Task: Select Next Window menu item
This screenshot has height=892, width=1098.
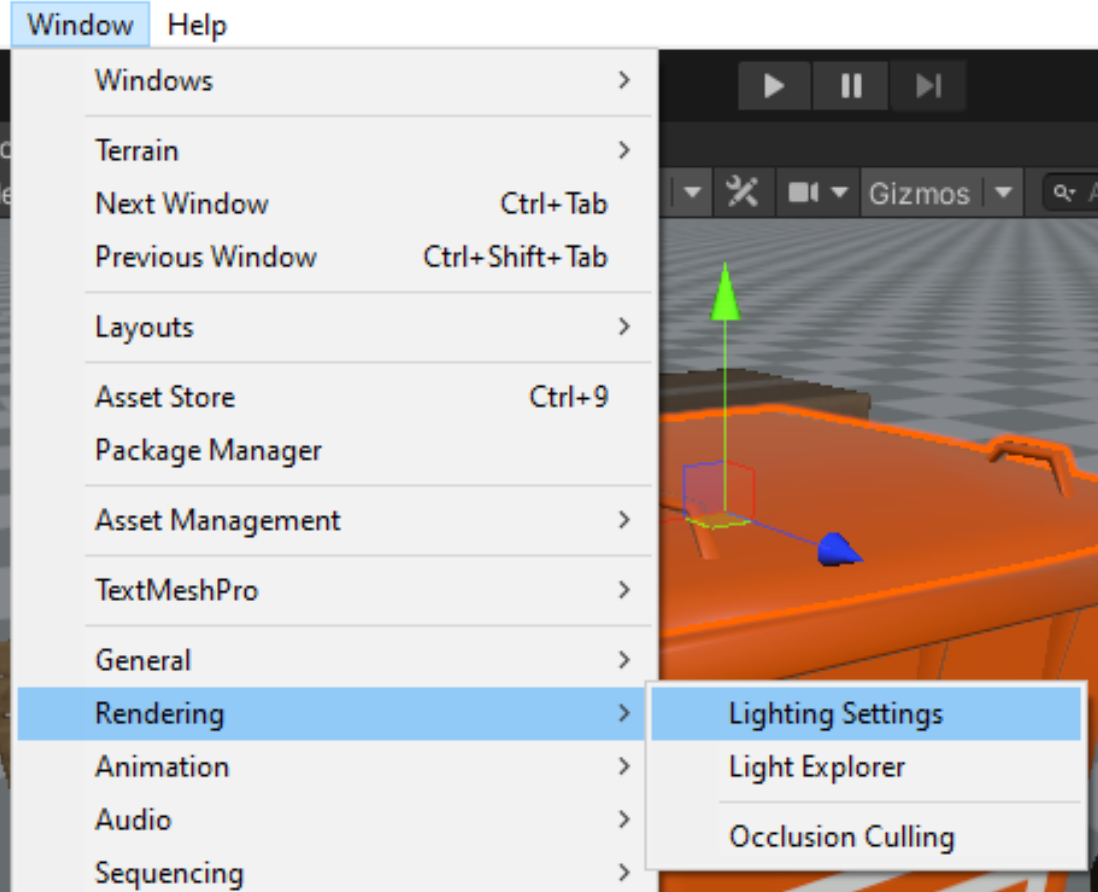Action: [182, 204]
